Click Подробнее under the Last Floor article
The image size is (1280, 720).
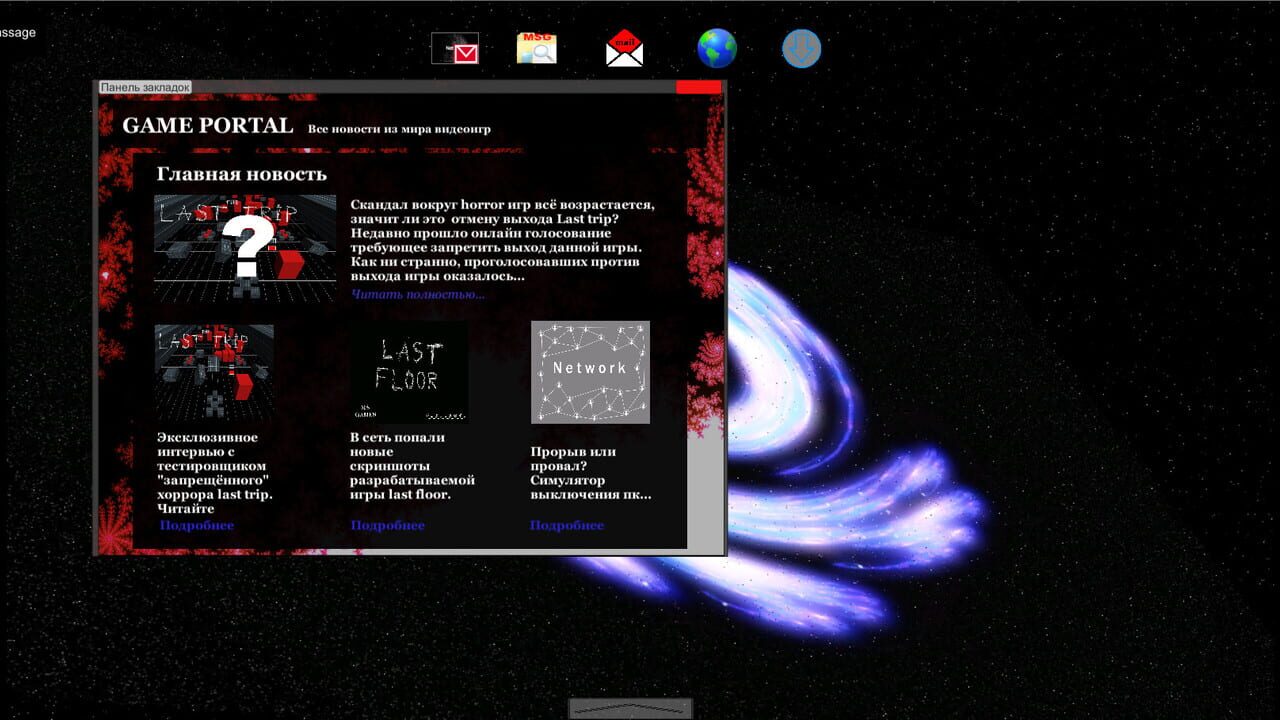pyautogui.click(x=388, y=525)
